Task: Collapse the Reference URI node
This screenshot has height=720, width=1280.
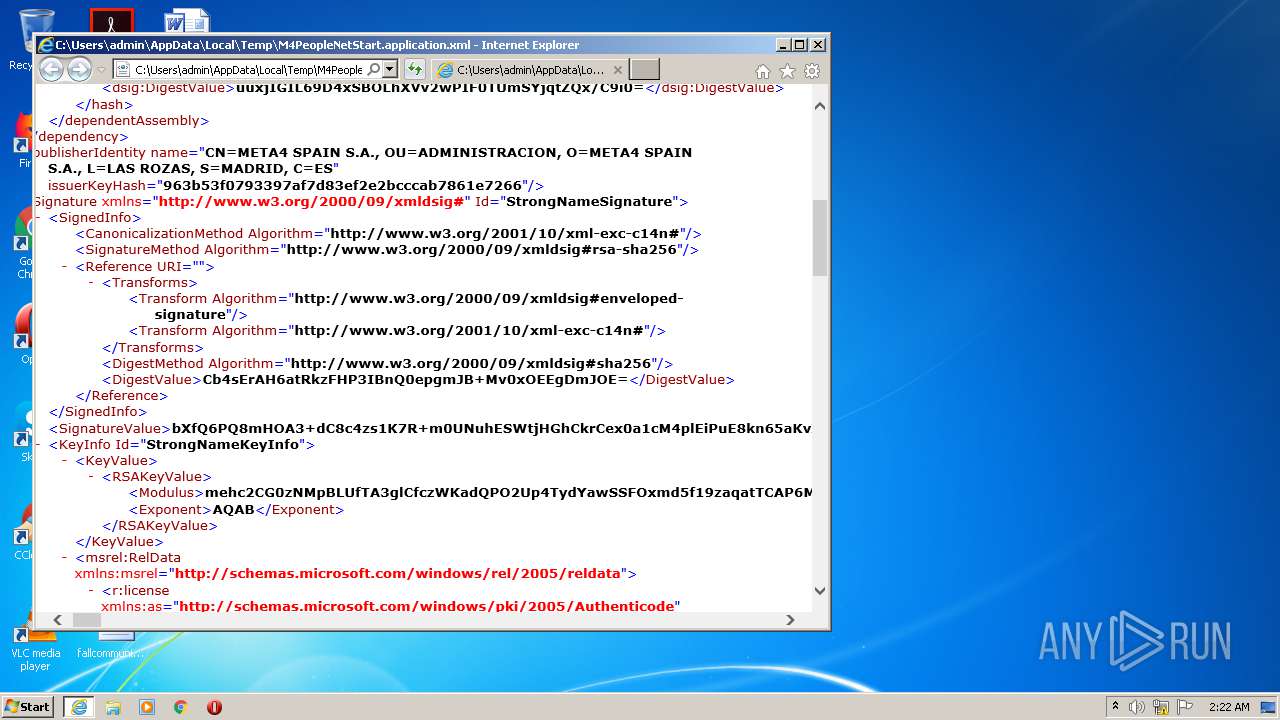Action: (65, 267)
